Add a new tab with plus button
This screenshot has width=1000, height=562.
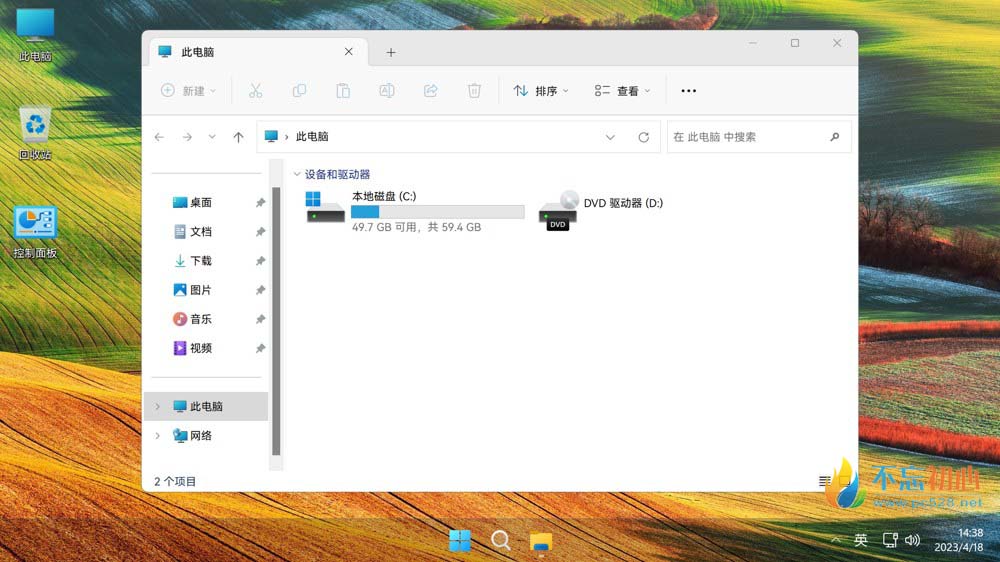pos(391,52)
